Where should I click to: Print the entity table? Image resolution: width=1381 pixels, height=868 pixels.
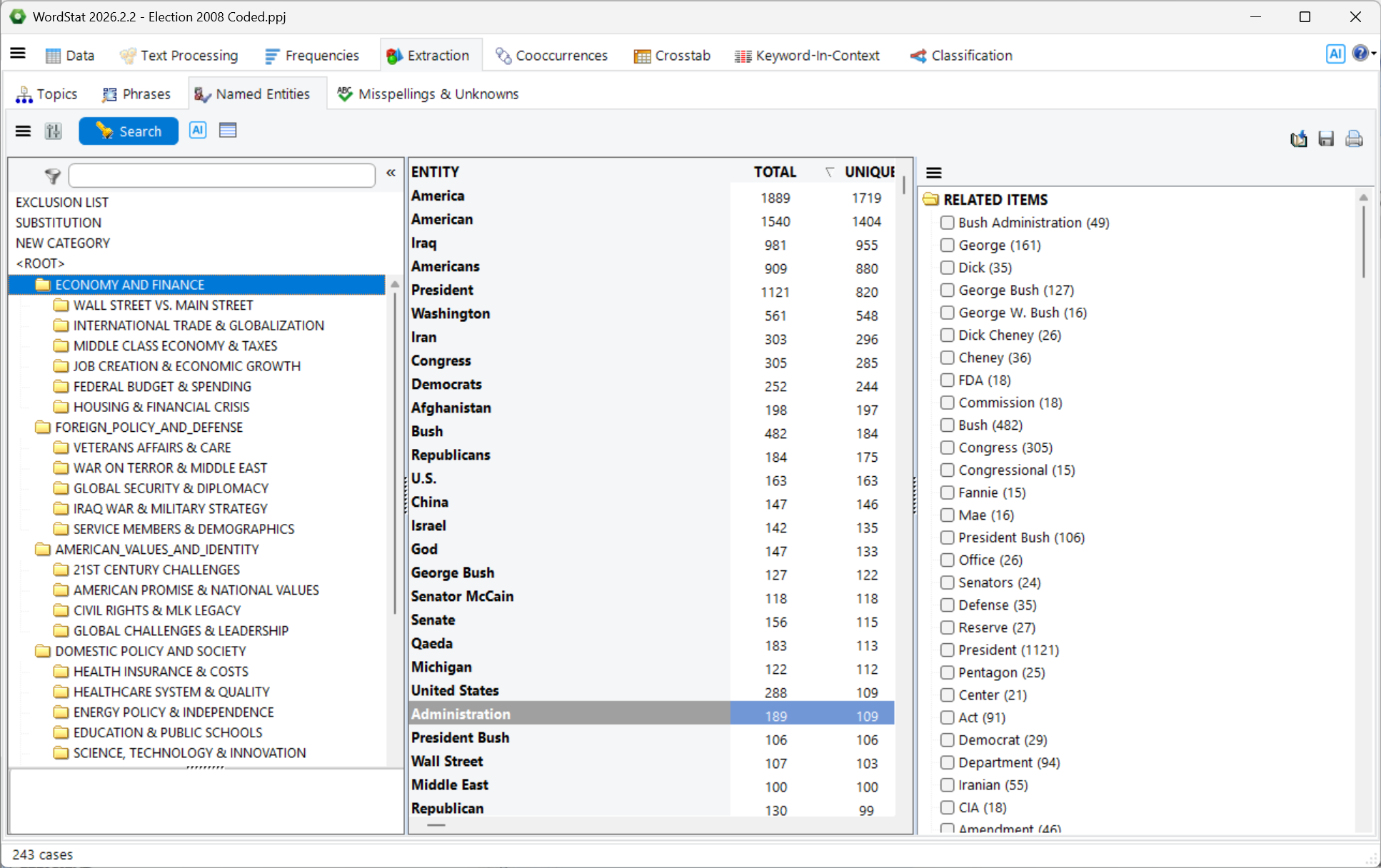[1354, 139]
